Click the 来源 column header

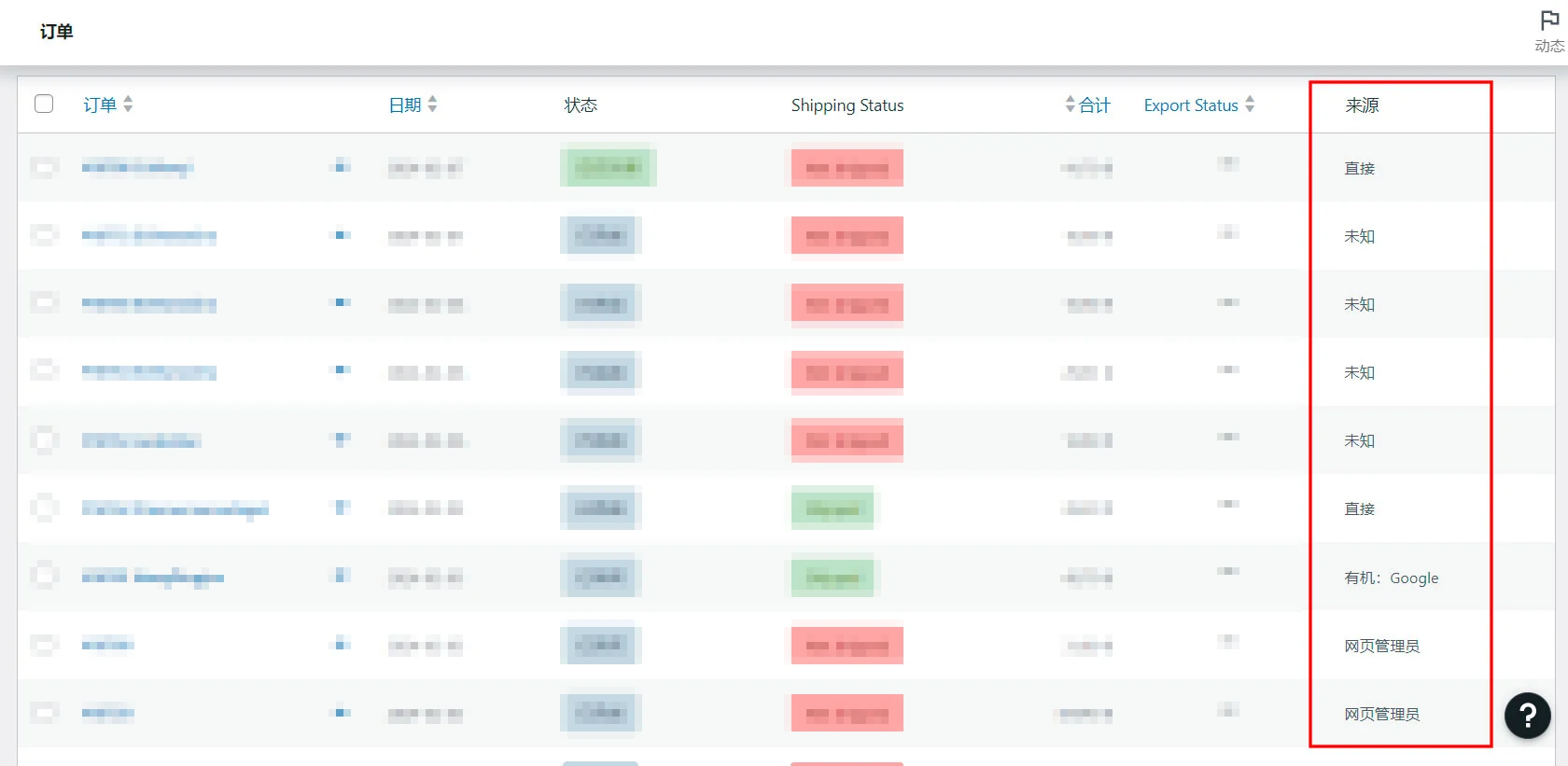coord(1362,105)
